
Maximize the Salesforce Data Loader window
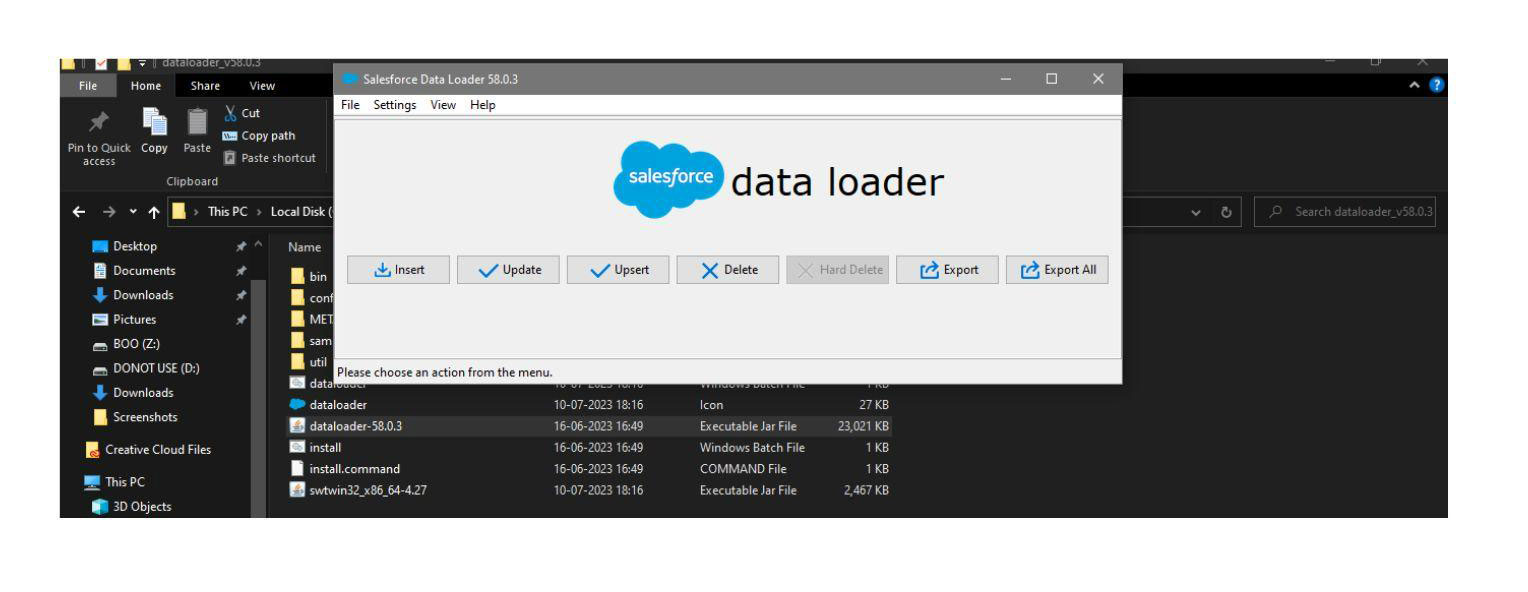[1051, 79]
